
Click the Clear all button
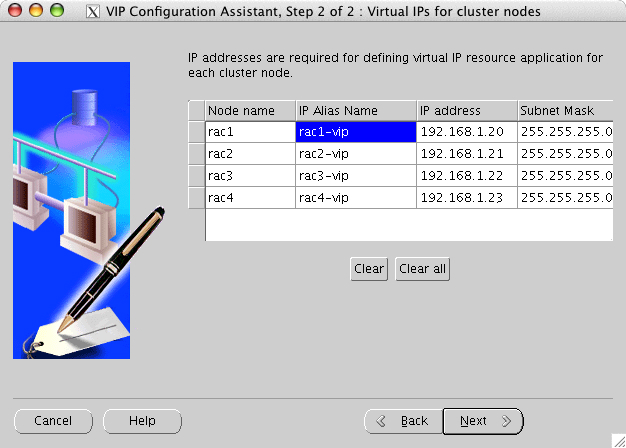pyautogui.click(x=422, y=268)
